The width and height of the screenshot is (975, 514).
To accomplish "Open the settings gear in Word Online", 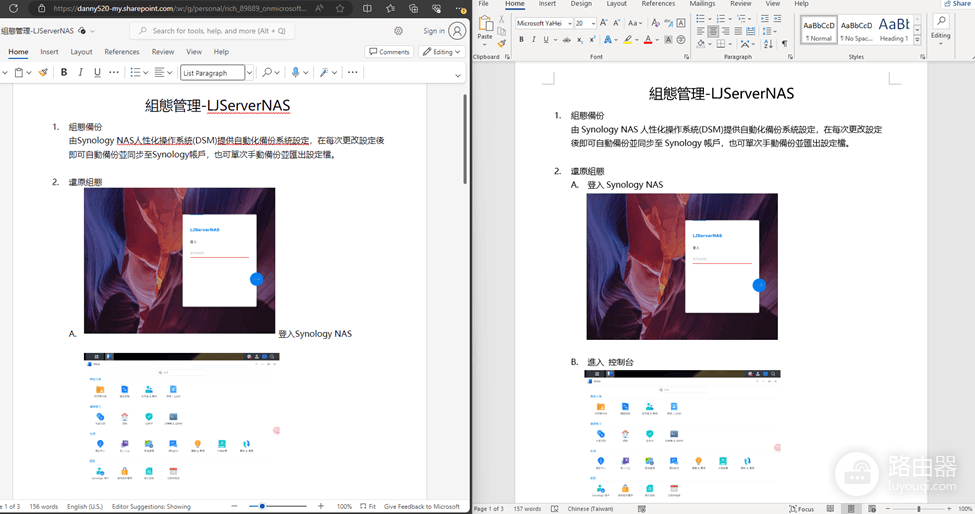I will pyautogui.click(x=399, y=31).
